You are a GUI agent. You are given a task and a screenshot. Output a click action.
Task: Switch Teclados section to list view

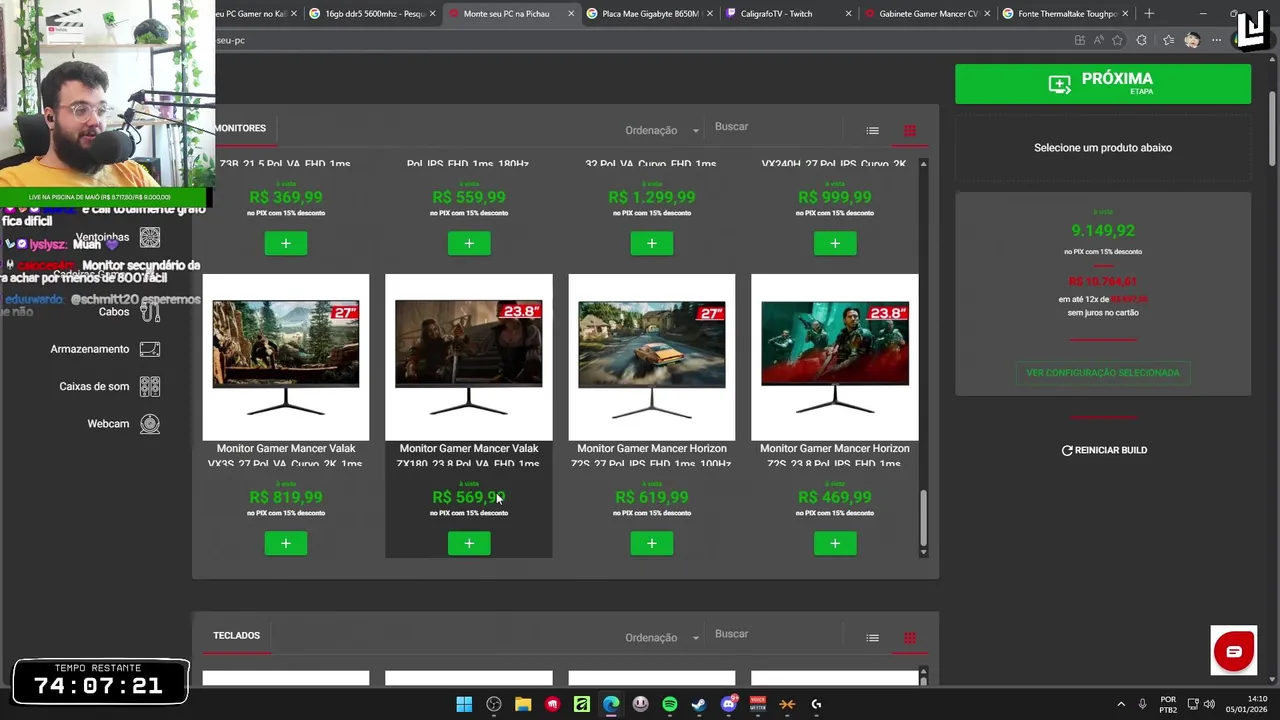pyautogui.click(x=872, y=638)
